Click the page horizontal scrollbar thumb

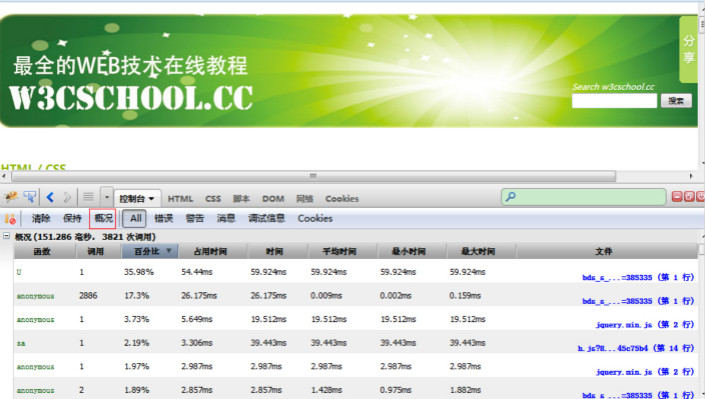tap(313, 176)
